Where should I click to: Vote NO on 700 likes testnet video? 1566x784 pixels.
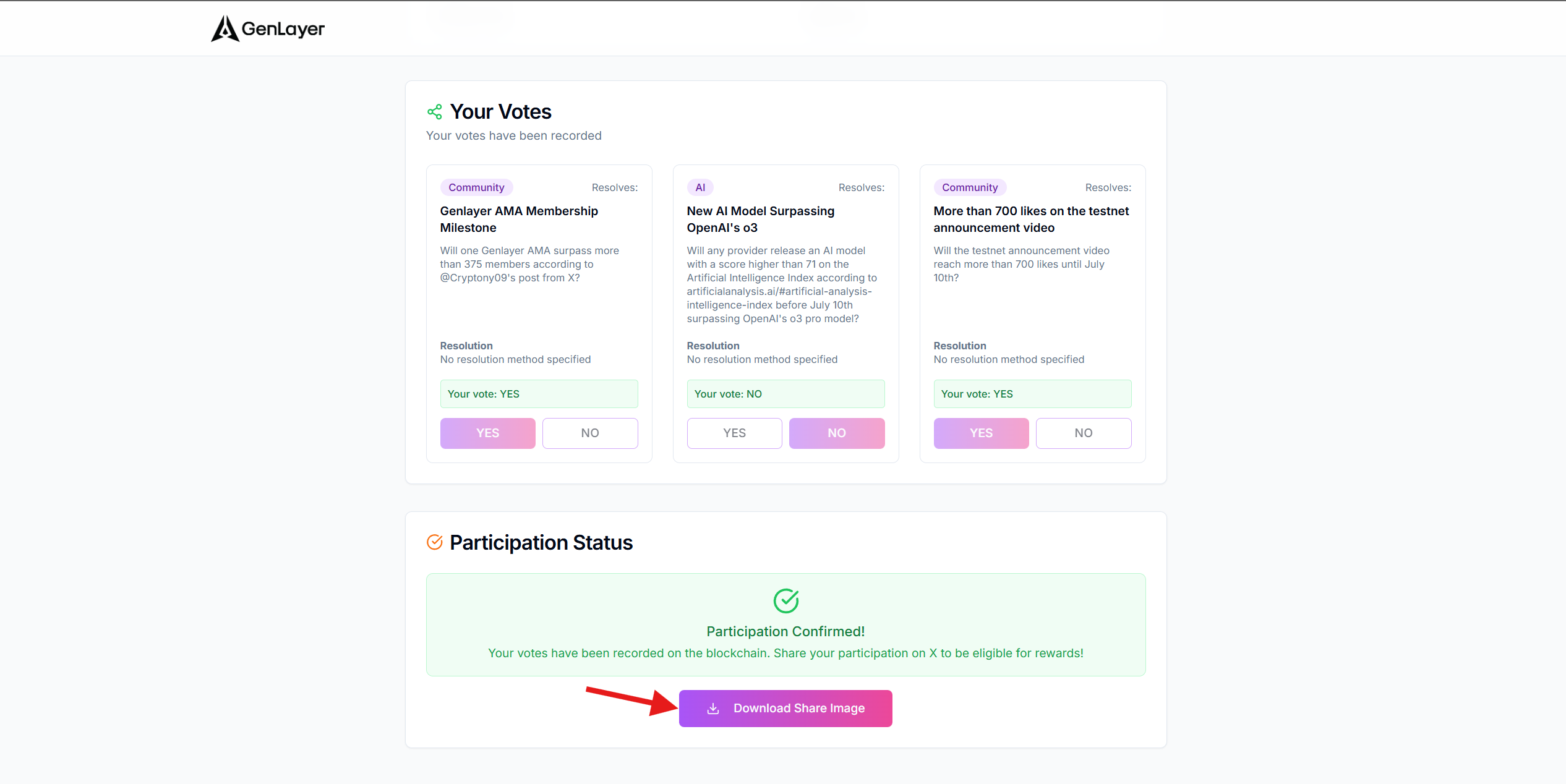point(1084,433)
